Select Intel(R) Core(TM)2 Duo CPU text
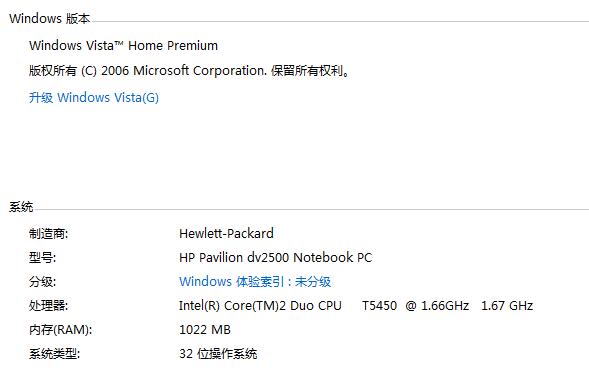Viewport: 589px width, 380px height. click(260, 306)
